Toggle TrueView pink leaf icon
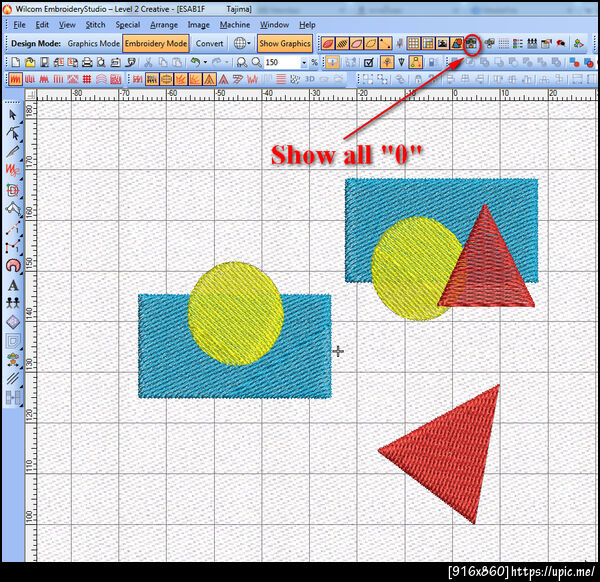This screenshot has width=600, height=582. [x=356, y=43]
